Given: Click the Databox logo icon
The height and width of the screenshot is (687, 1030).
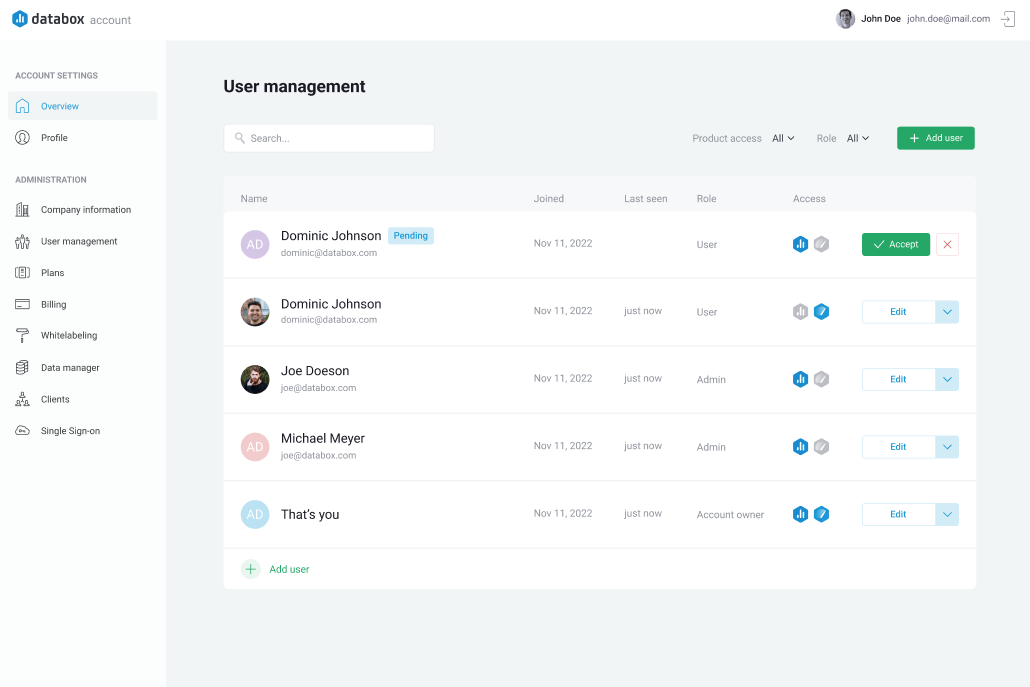Looking at the screenshot, I should pos(20,19).
